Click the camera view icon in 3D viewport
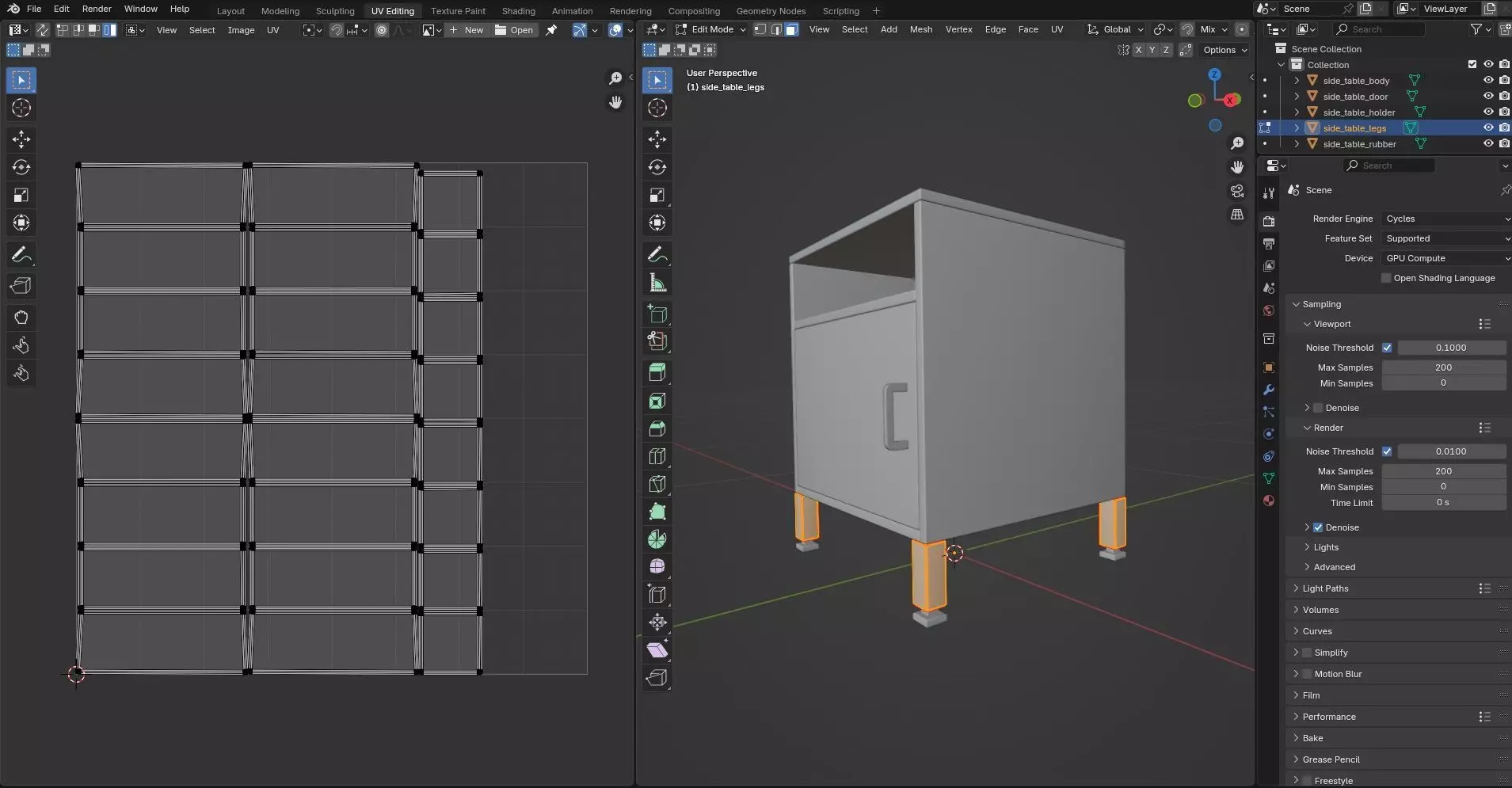Image resolution: width=1512 pixels, height=788 pixels. tap(1237, 191)
